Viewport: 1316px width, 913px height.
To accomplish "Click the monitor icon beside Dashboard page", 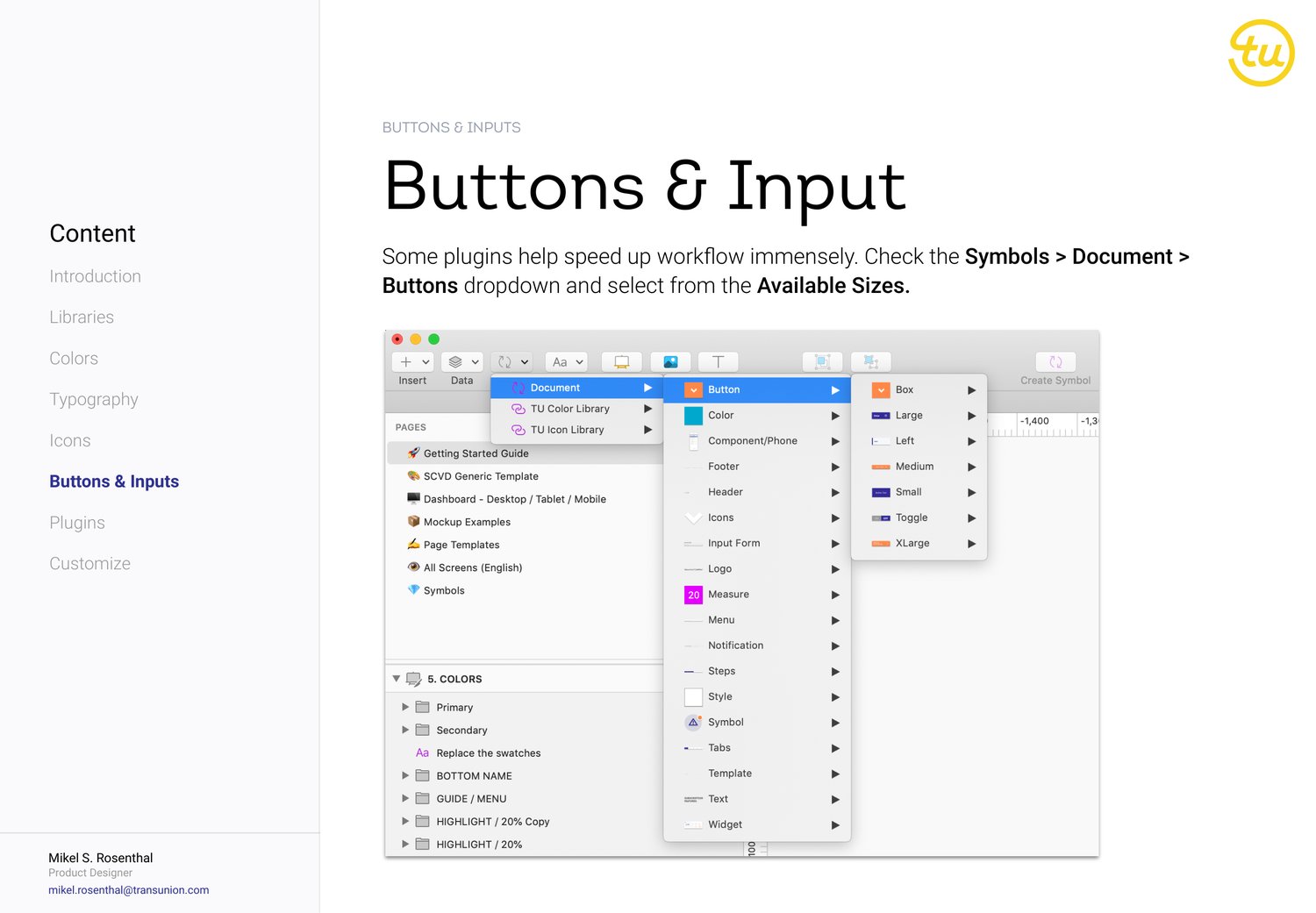I will [x=413, y=498].
